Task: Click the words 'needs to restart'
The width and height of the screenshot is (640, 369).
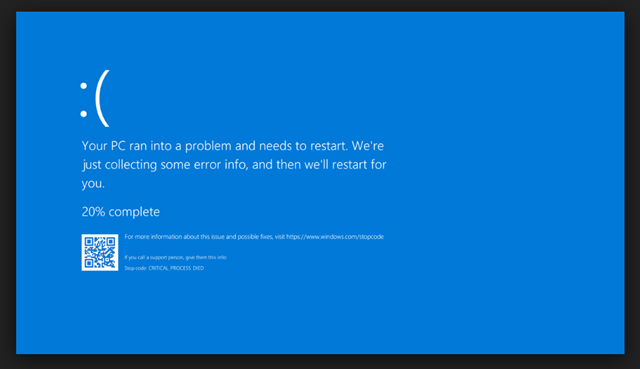Action: click(x=304, y=146)
